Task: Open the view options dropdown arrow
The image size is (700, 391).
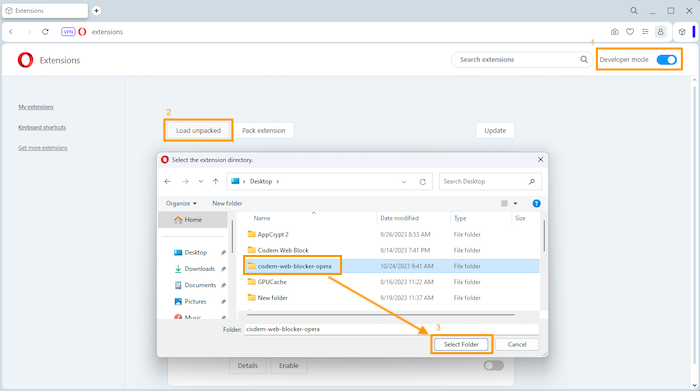Action: (x=515, y=204)
